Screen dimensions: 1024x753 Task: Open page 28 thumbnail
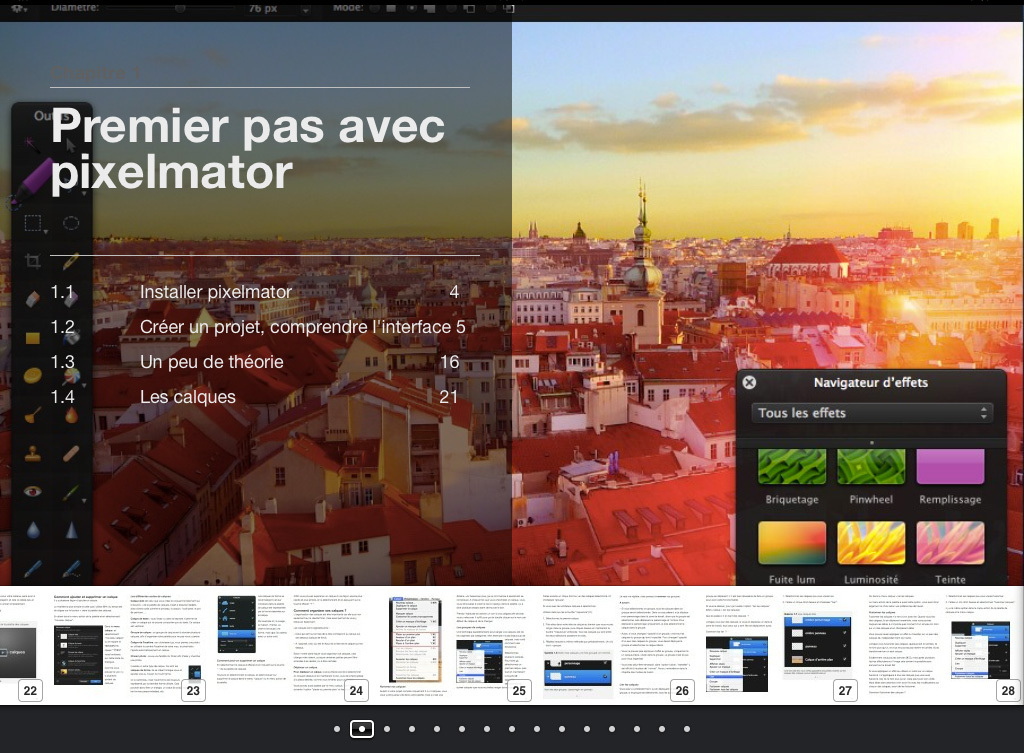click(x=944, y=645)
